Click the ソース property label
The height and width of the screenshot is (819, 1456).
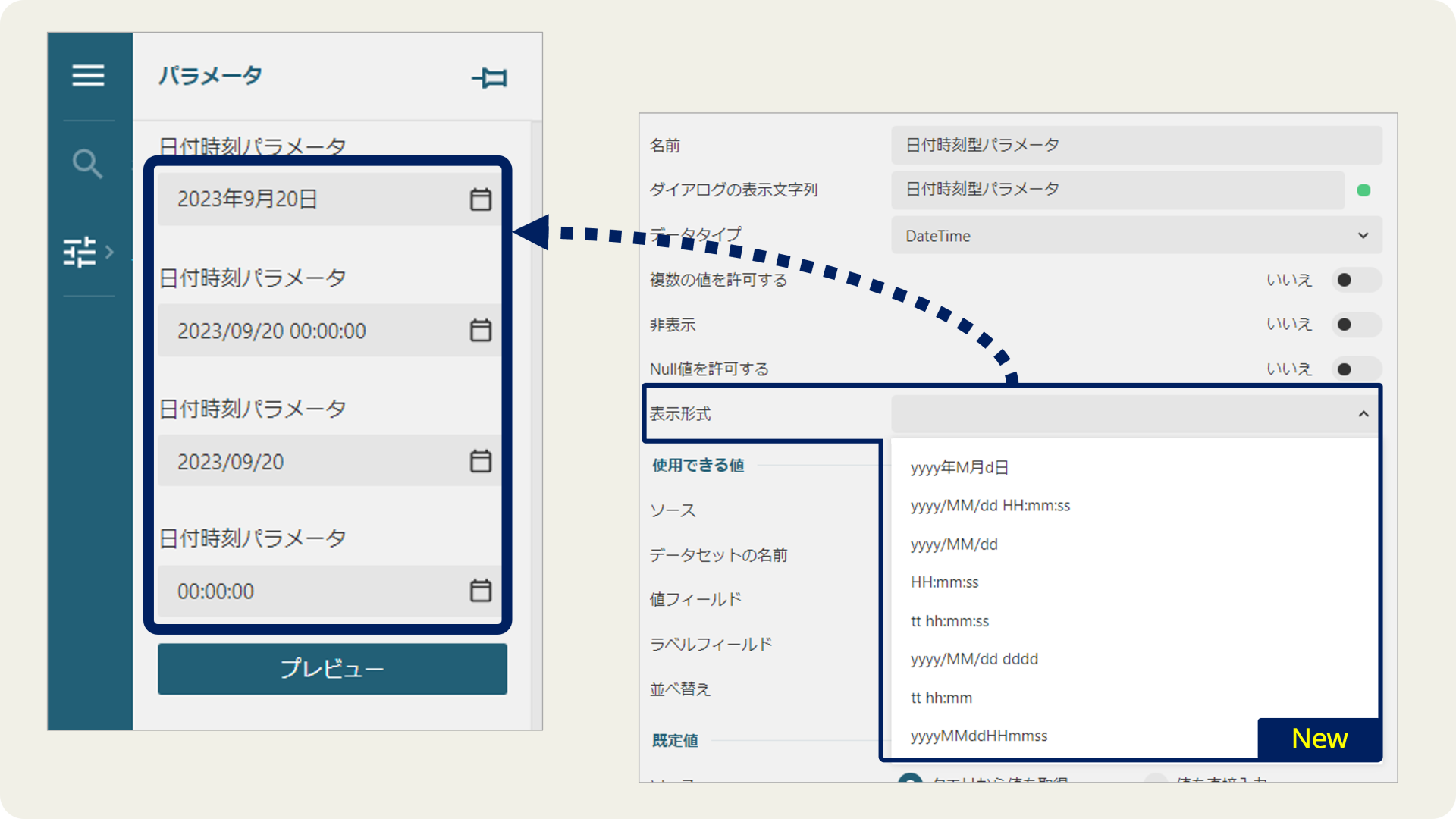click(x=673, y=510)
